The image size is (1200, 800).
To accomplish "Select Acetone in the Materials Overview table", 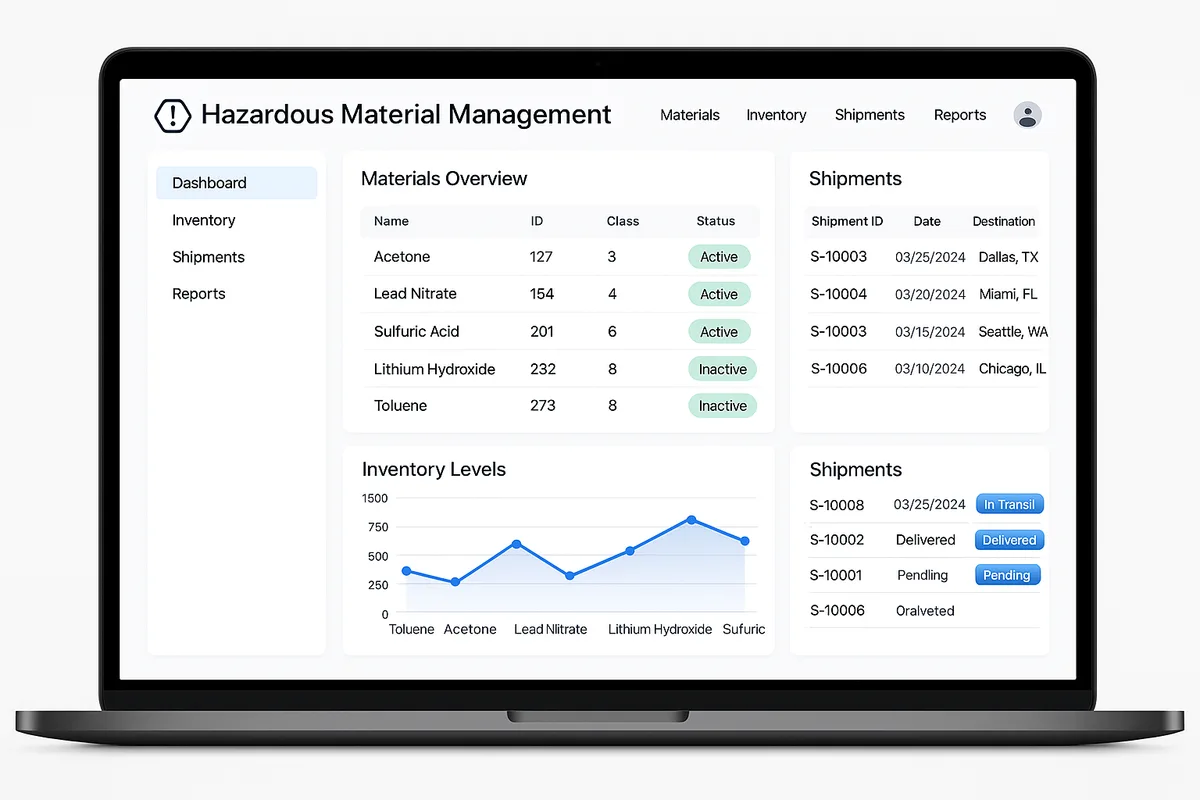I will [x=402, y=257].
